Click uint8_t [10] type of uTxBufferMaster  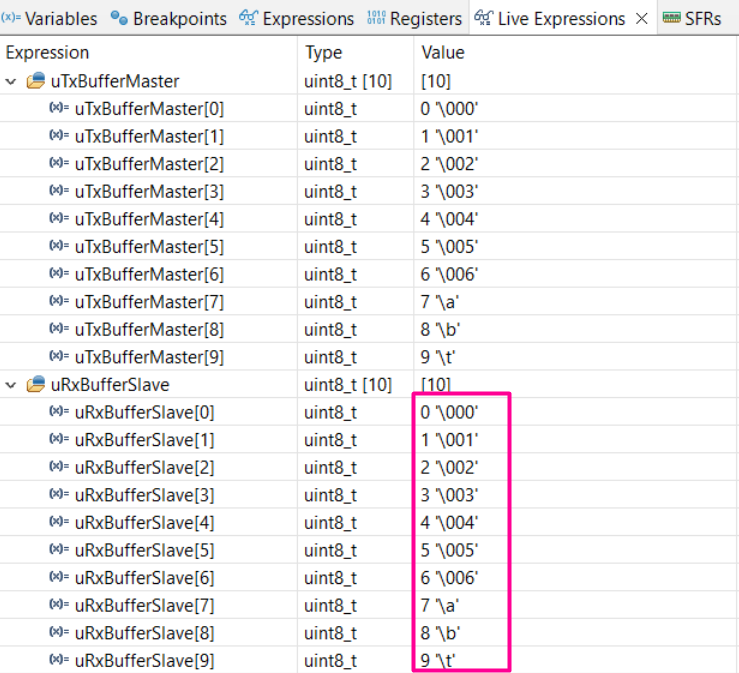click(x=348, y=82)
